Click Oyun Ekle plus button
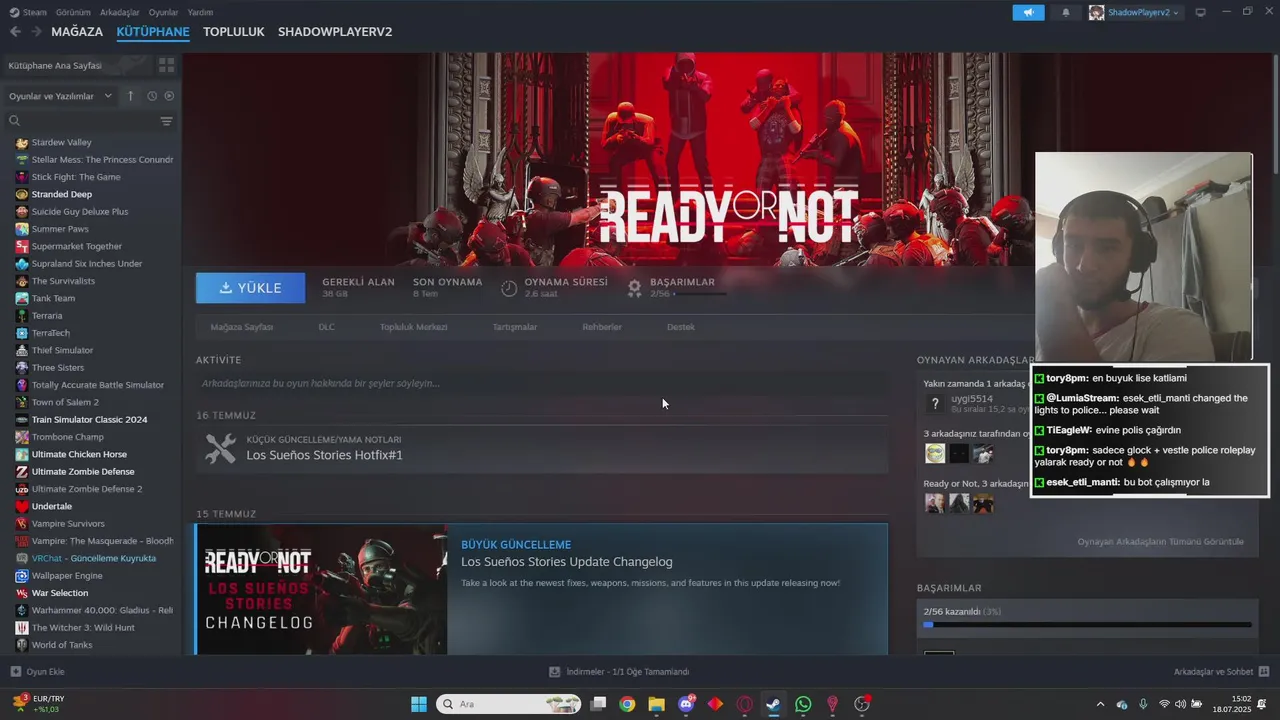This screenshot has height=720, width=1280. (37, 672)
